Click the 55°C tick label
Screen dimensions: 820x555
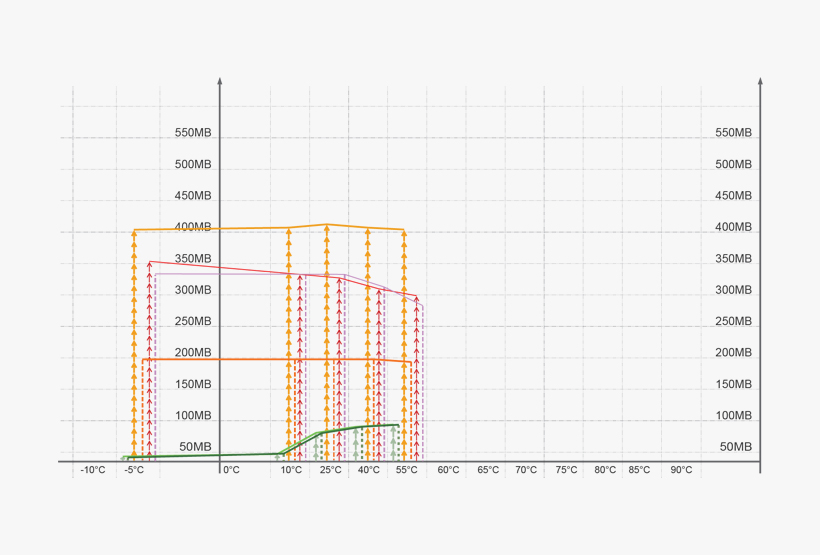406,470
